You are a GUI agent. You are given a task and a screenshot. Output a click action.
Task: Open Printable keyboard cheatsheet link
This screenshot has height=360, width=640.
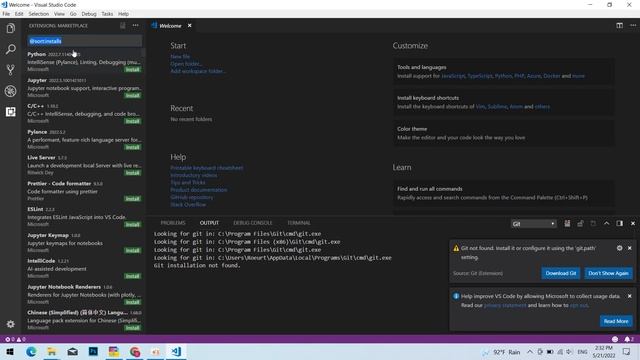[x=207, y=168]
